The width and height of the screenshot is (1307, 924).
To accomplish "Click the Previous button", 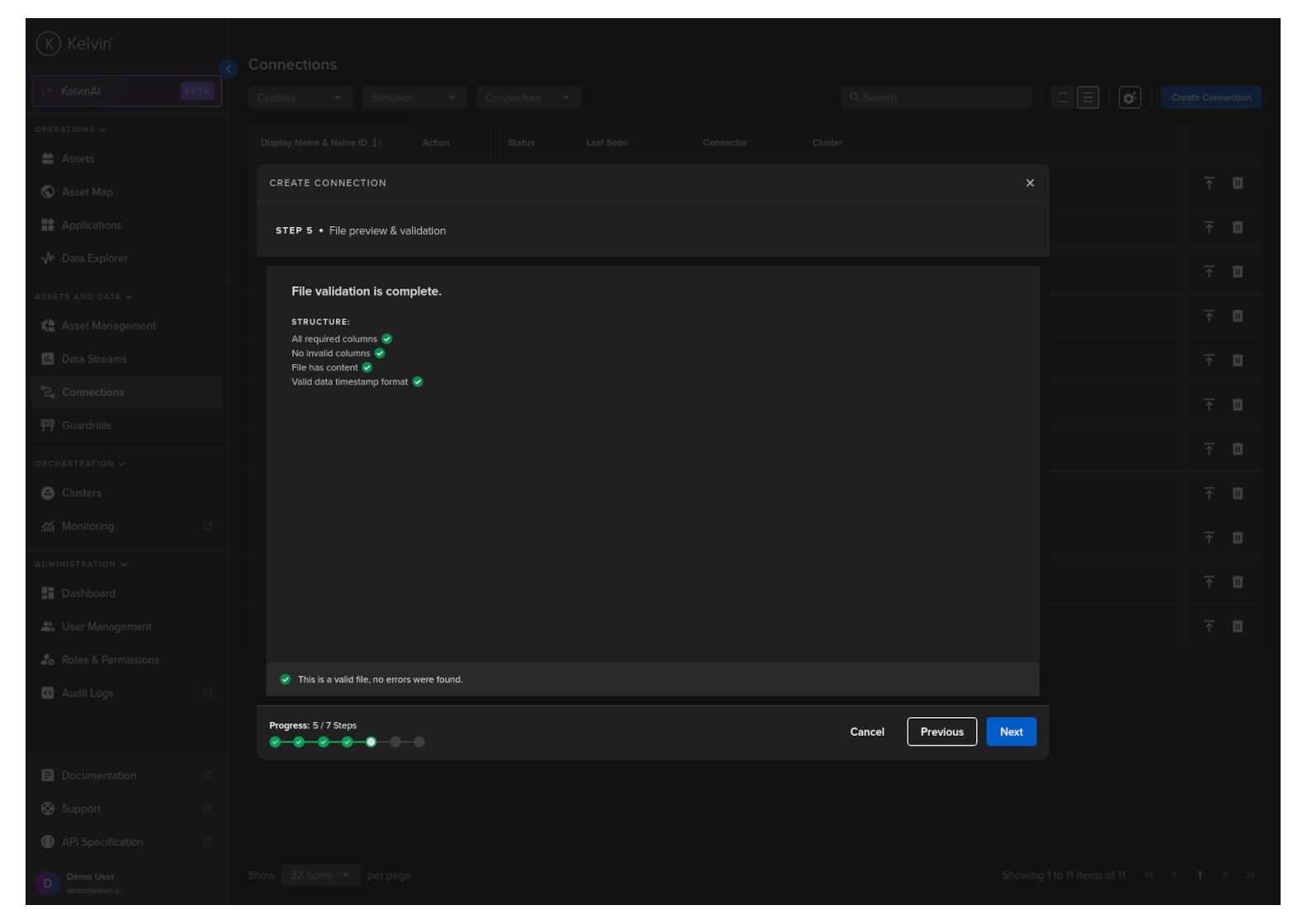I will click(941, 732).
